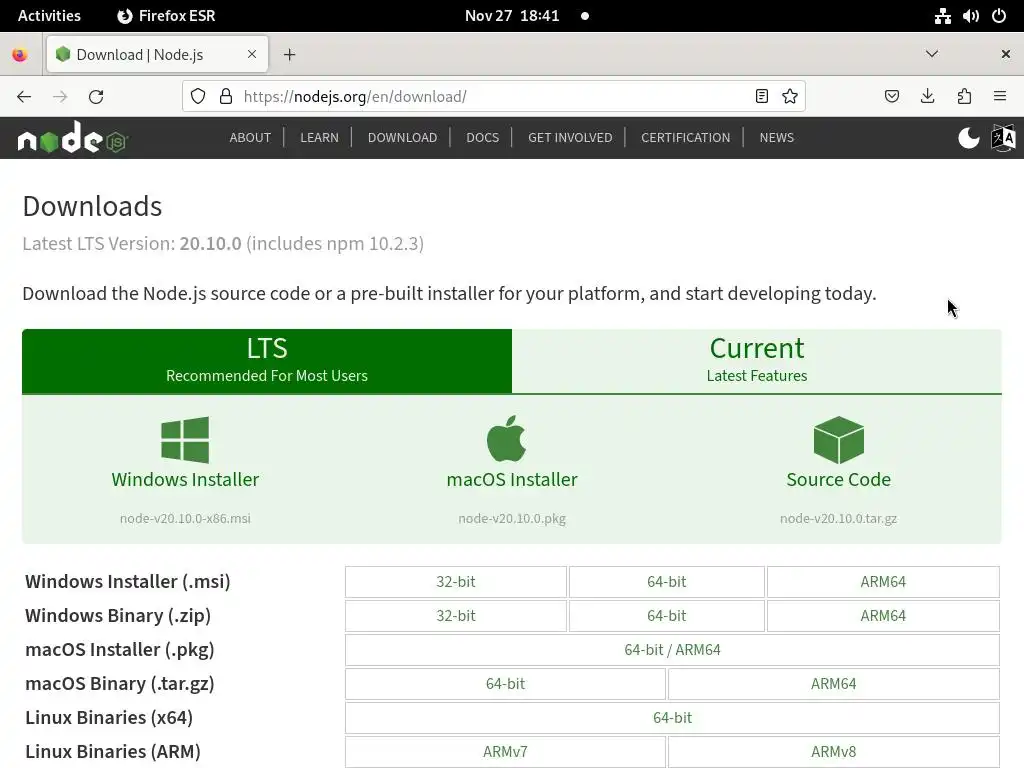This screenshot has height=768, width=1024.
Task: Toggle reader view icon
Action: [x=761, y=97]
